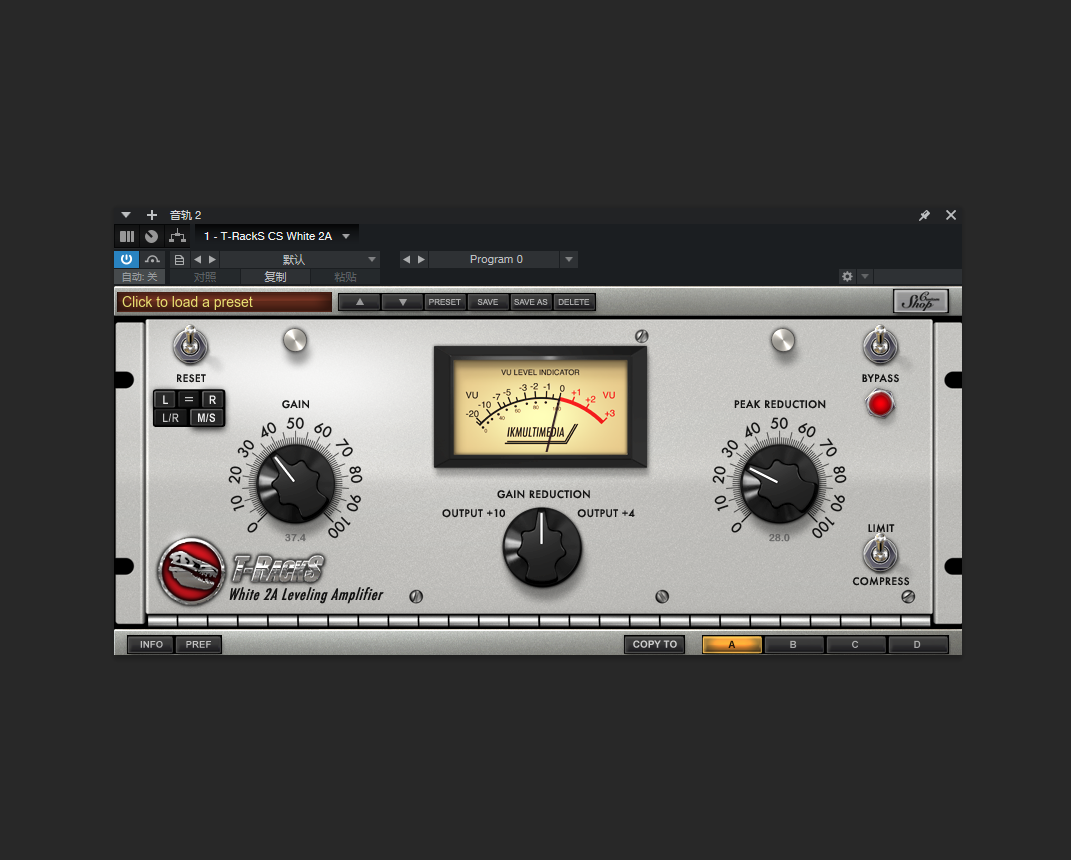The width and height of the screenshot is (1071, 860).
Task: Step to next T-RackS preset with down arrow
Action: tap(402, 302)
